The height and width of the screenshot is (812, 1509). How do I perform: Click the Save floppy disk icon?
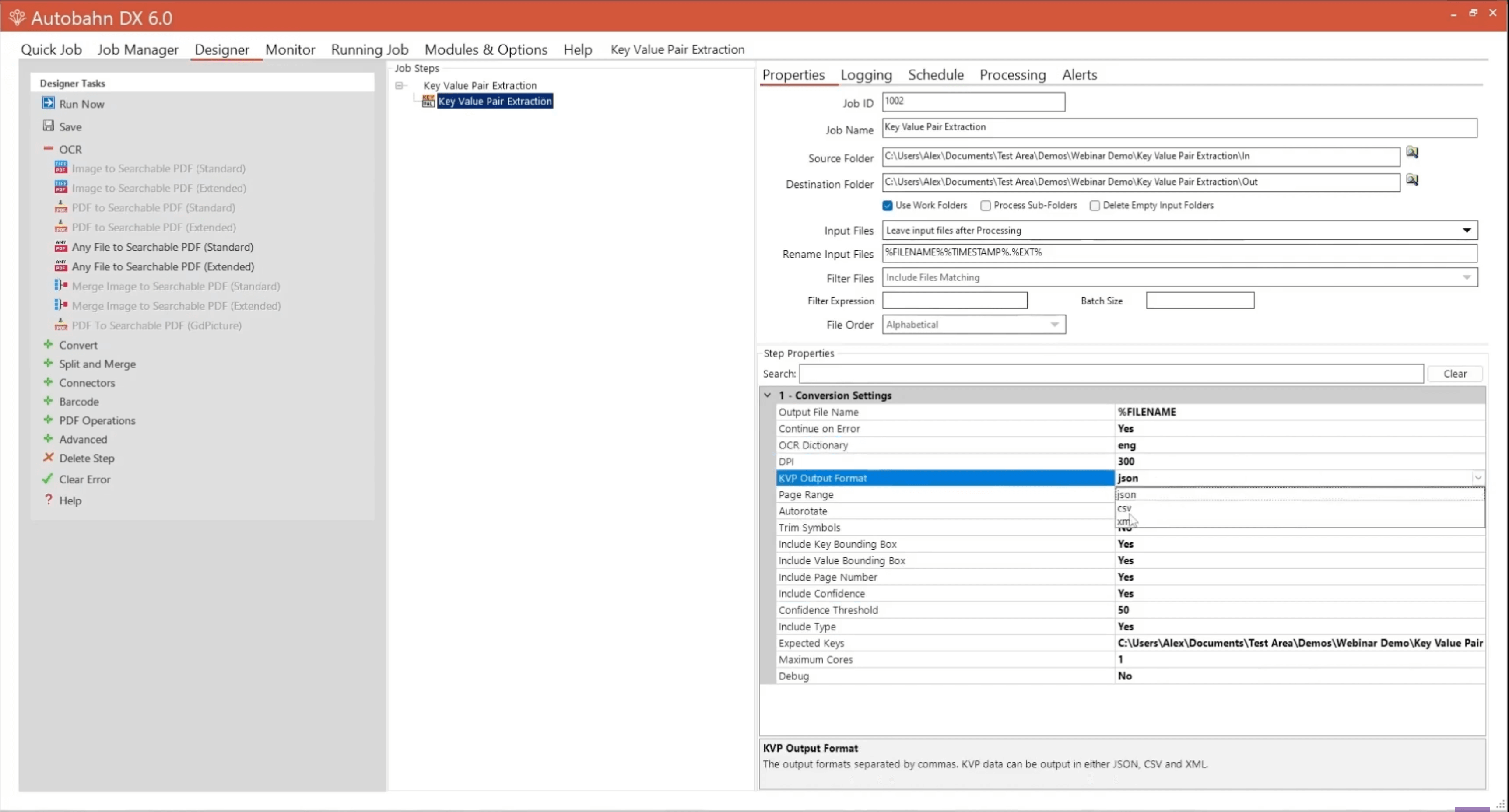point(48,126)
